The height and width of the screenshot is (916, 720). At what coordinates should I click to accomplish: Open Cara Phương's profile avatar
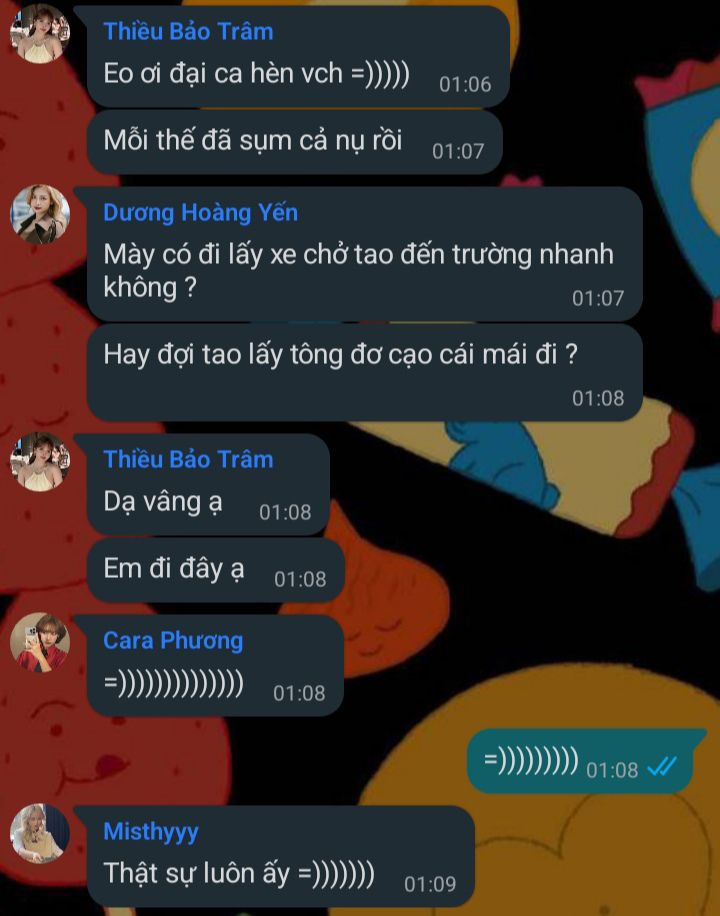coord(40,642)
